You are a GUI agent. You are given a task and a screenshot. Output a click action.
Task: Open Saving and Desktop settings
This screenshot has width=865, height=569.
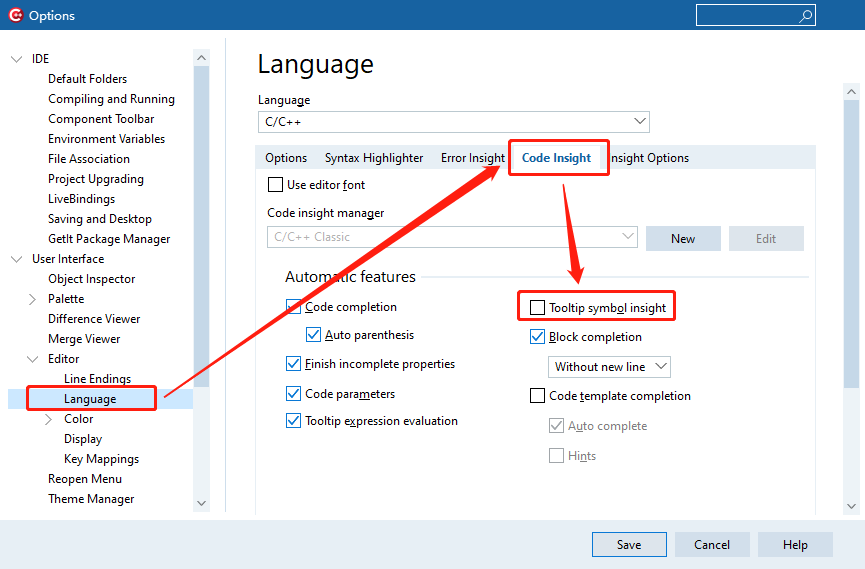tap(99, 219)
